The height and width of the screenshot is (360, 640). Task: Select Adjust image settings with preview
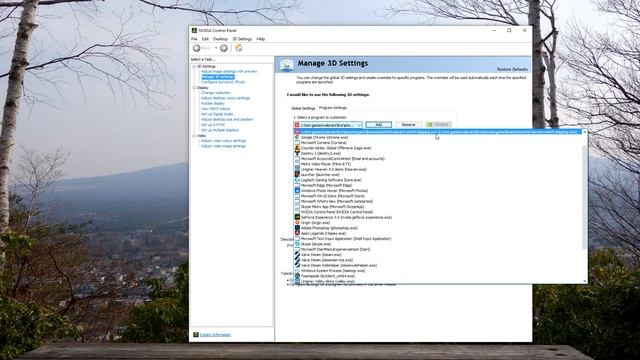point(229,71)
